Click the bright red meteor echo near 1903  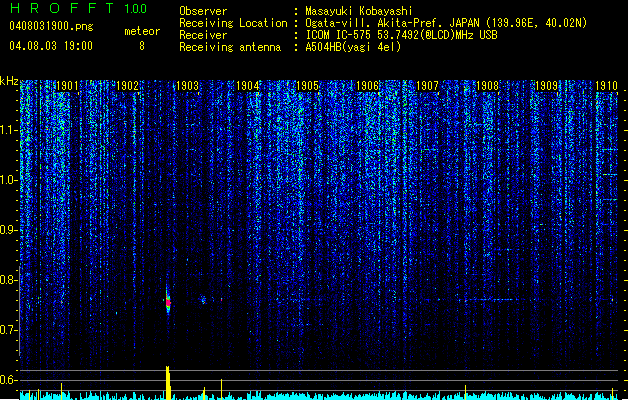pyautogui.click(x=168, y=301)
